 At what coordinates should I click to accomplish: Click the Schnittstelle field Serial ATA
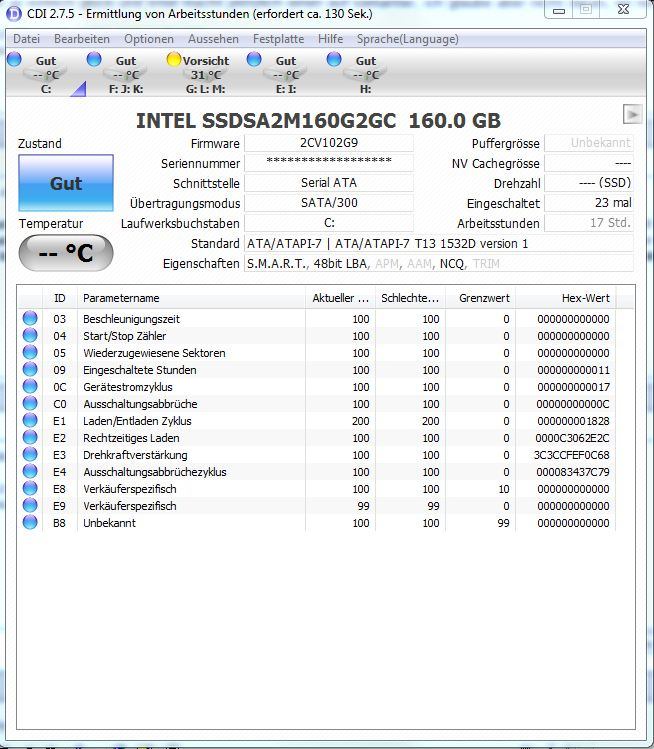[x=329, y=183]
